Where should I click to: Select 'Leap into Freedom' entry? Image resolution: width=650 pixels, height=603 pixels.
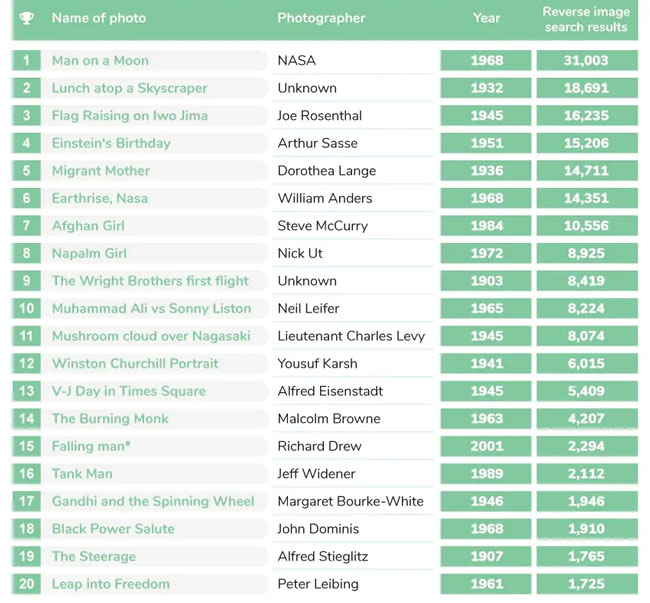(110, 584)
